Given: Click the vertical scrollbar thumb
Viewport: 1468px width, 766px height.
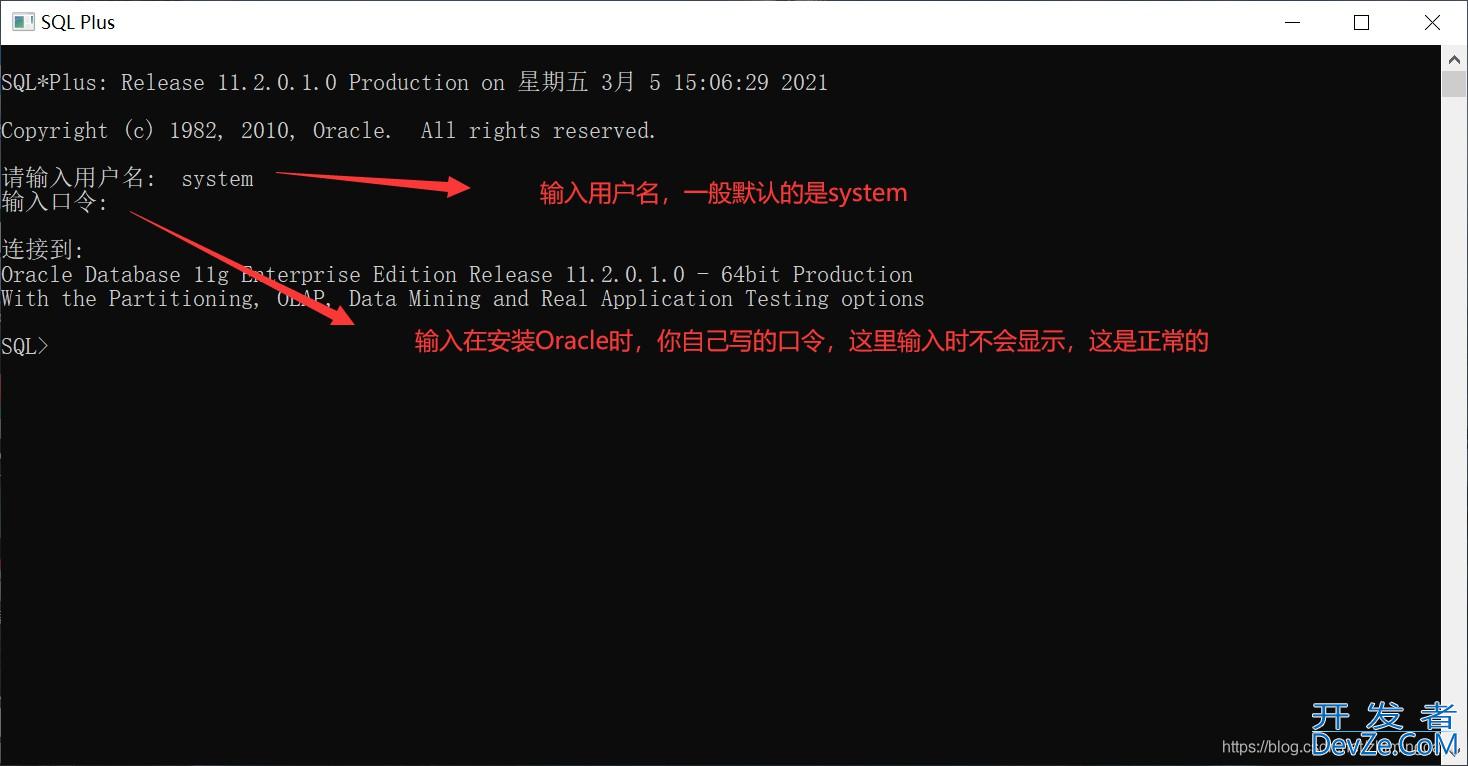Looking at the screenshot, I should (1454, 84).
